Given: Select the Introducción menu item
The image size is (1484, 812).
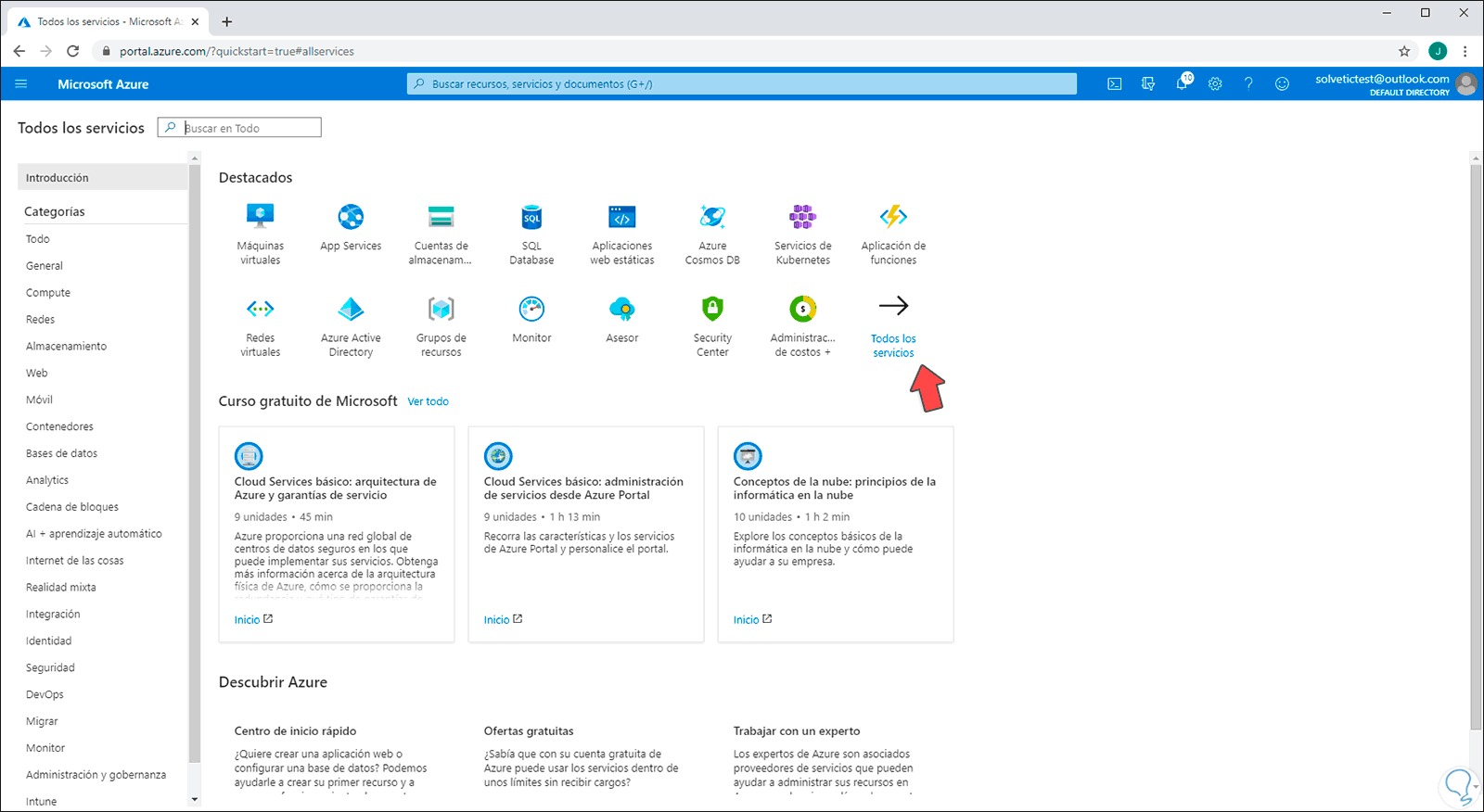Looking at the screenshot, I should [x=102, y=177].
